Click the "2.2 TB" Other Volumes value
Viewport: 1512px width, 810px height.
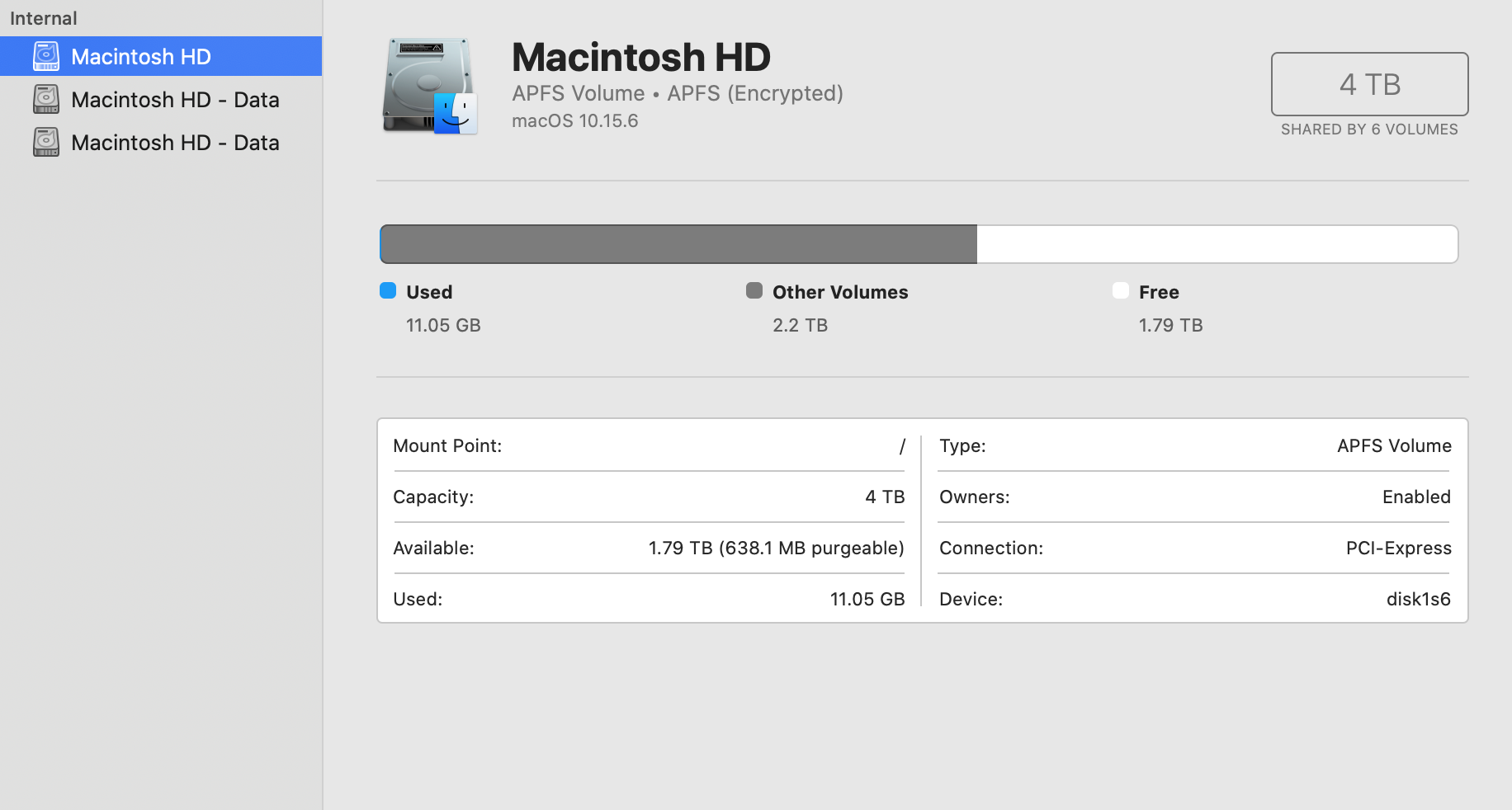point(800,325)
